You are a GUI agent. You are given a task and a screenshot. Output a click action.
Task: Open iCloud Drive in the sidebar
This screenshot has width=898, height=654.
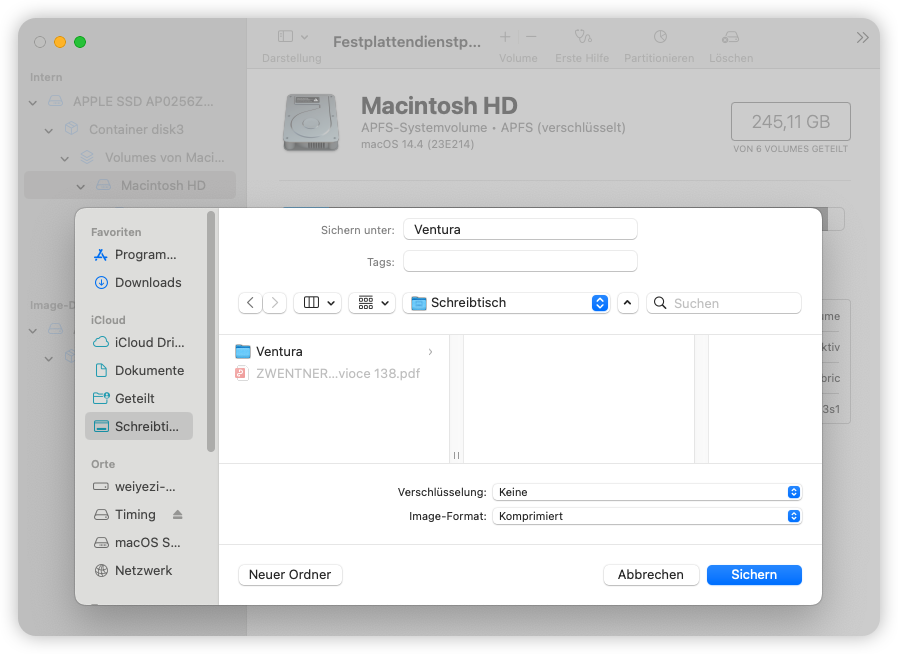click(x=139, y=342)
